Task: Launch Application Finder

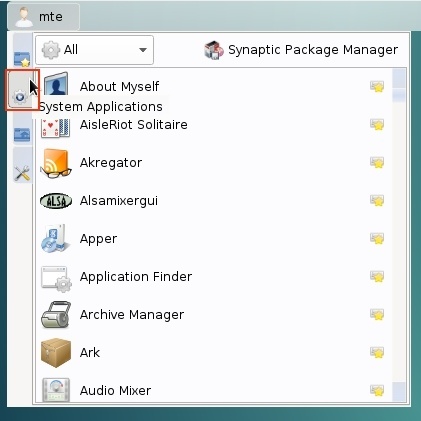Action: coord(213,276)
